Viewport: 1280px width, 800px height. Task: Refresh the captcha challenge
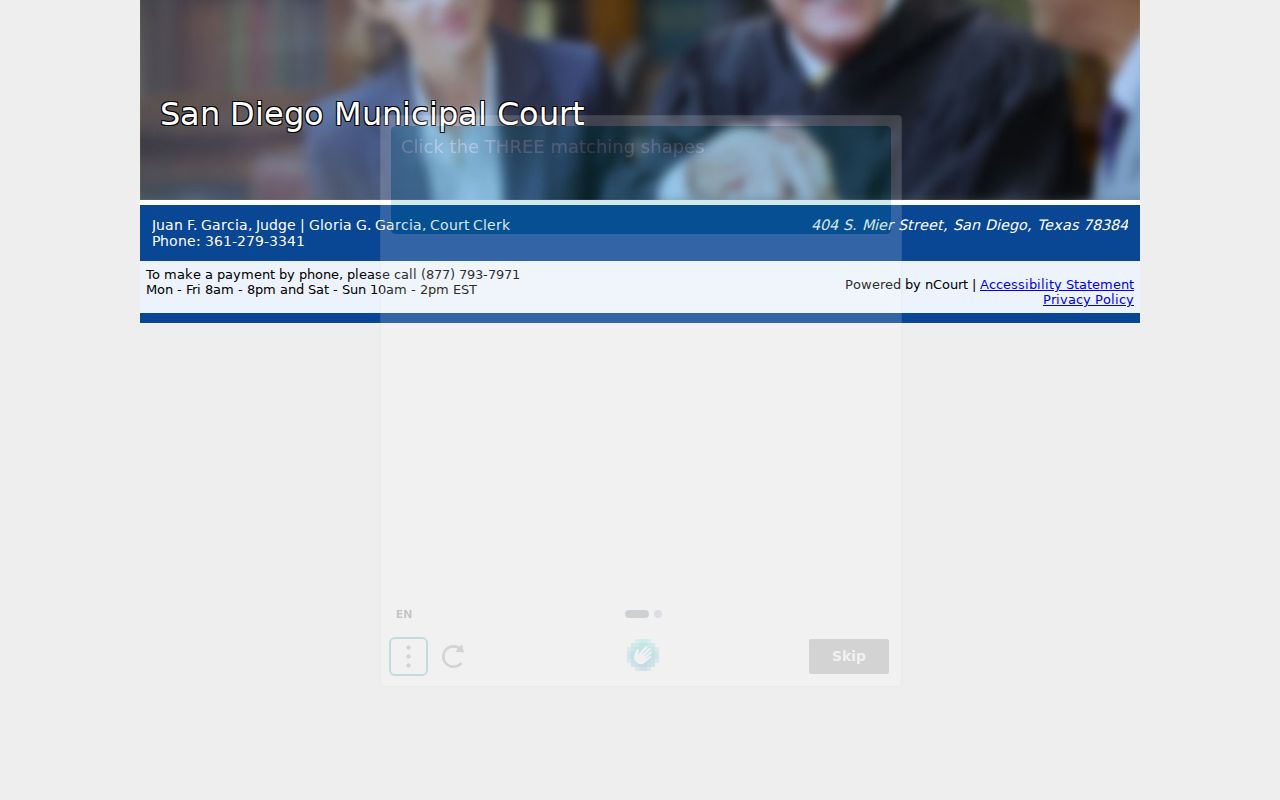pos(453,656)
